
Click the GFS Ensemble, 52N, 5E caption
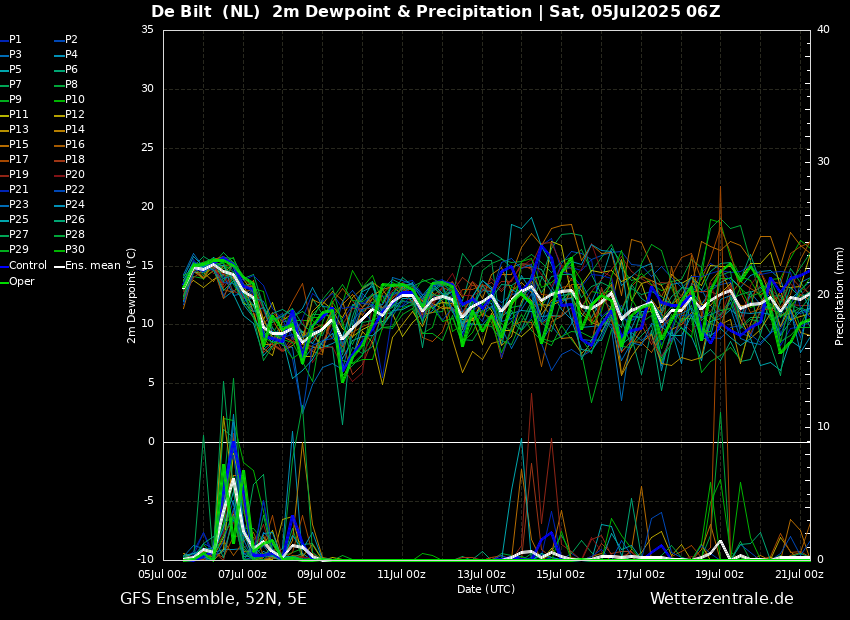213,599
